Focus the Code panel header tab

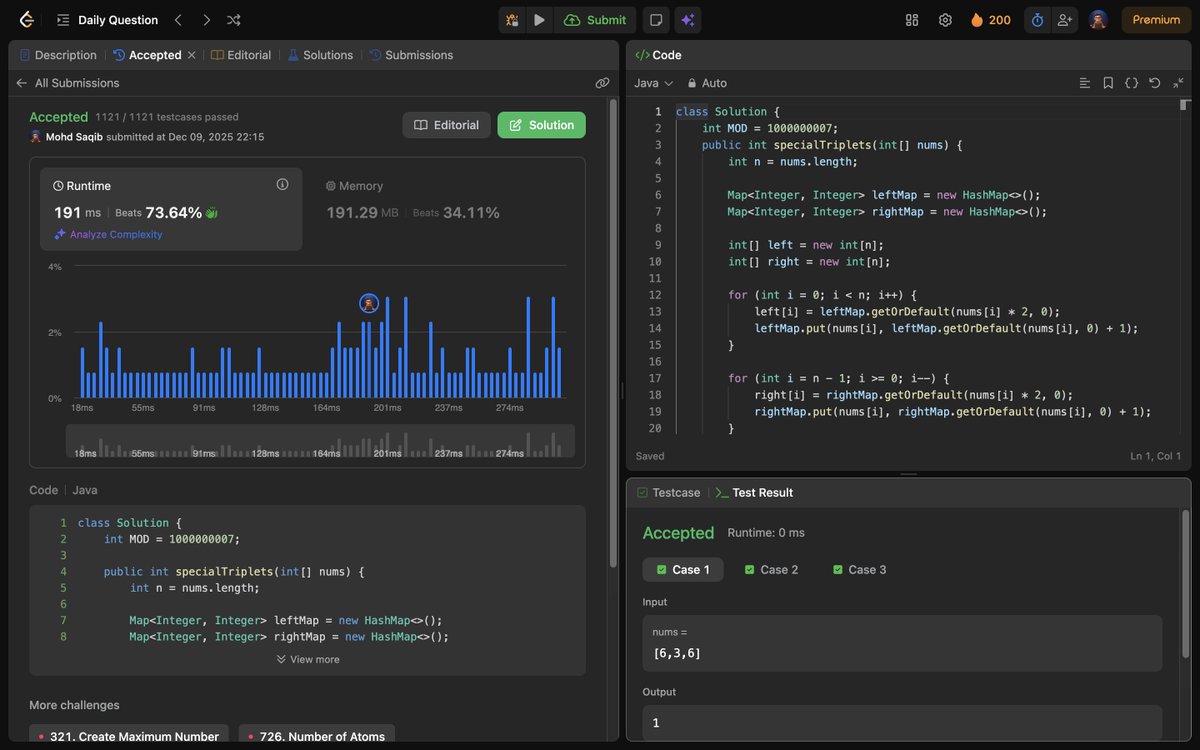tap(658, 55)
